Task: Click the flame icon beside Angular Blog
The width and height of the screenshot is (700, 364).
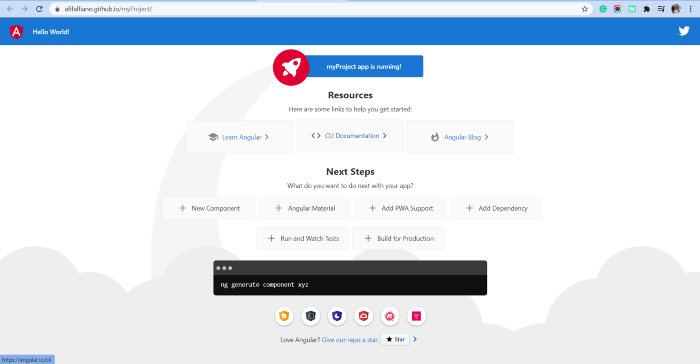Action: click(x=435, y=137)
